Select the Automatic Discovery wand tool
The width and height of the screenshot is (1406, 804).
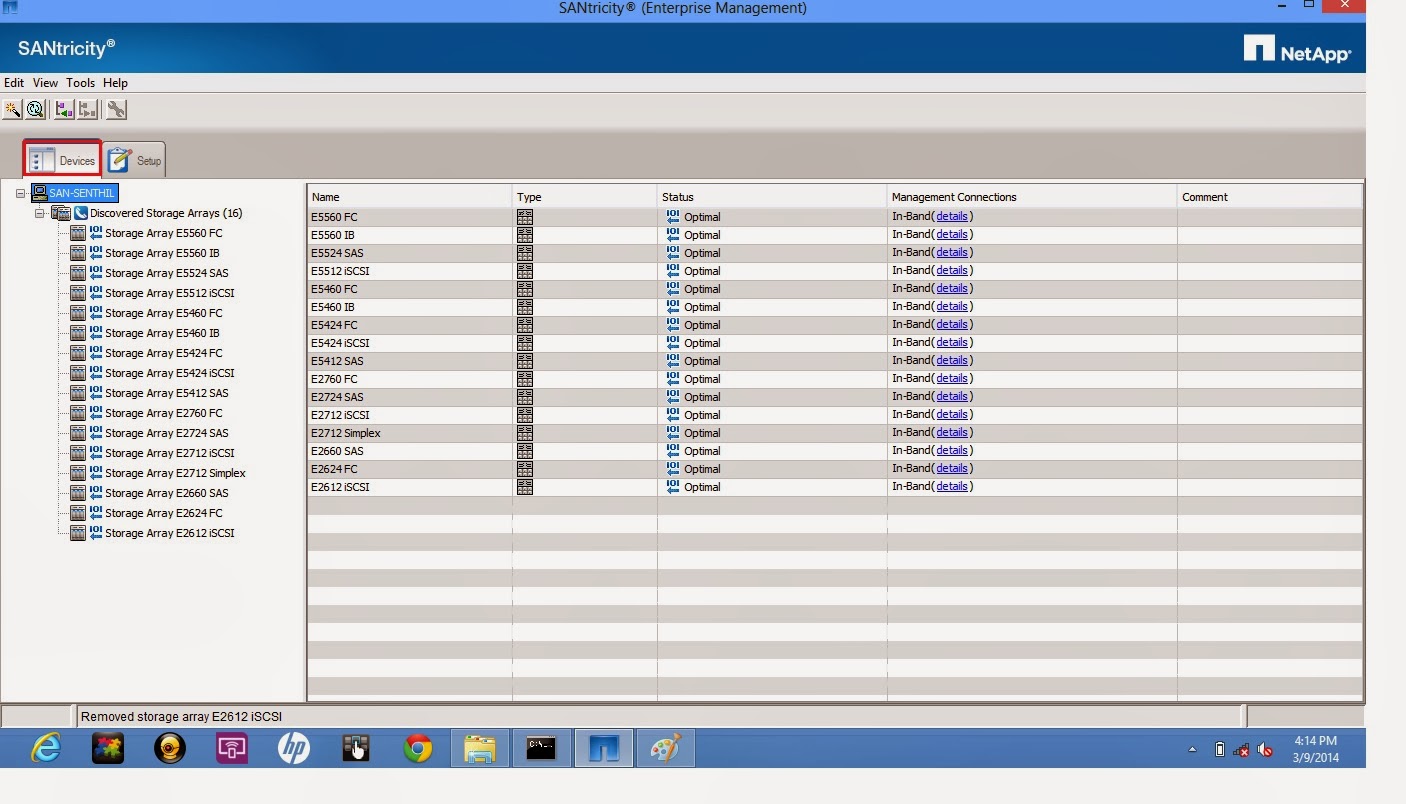point(12,109)
